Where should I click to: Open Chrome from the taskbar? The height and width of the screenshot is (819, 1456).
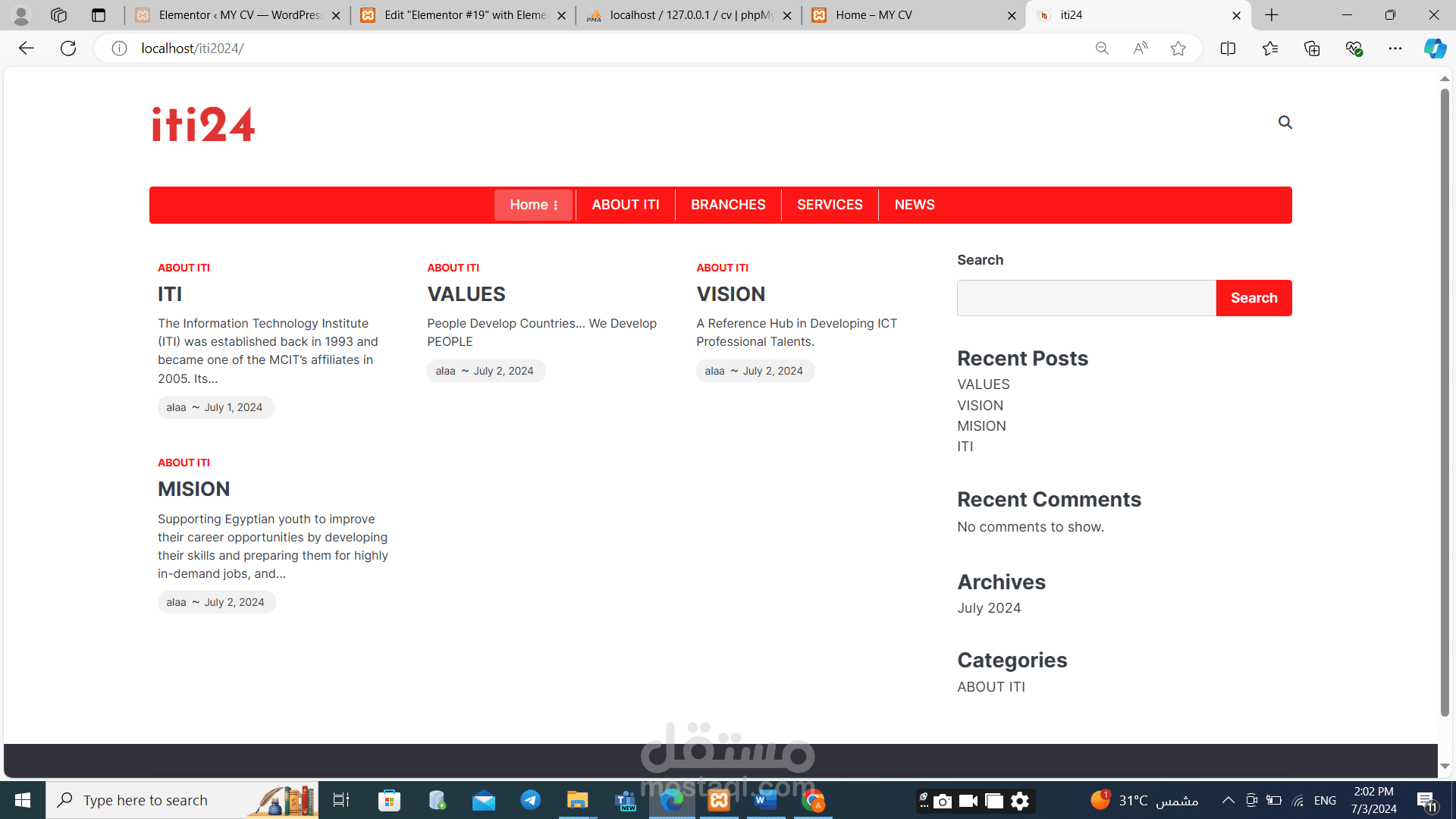pyautogui.click(x=813, y=800)
